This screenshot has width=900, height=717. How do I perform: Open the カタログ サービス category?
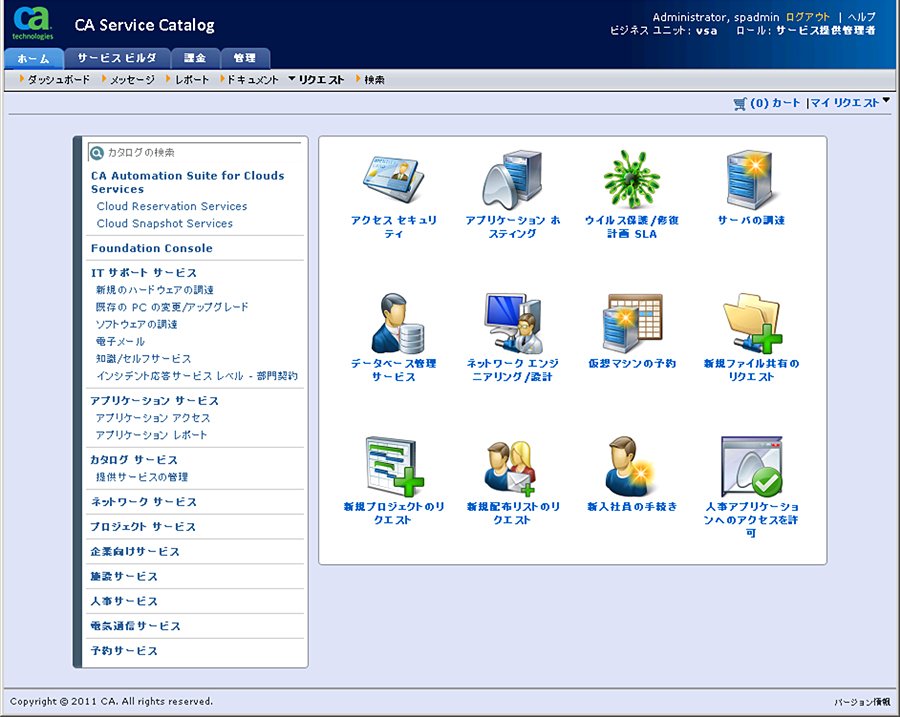tap(133, 460)
